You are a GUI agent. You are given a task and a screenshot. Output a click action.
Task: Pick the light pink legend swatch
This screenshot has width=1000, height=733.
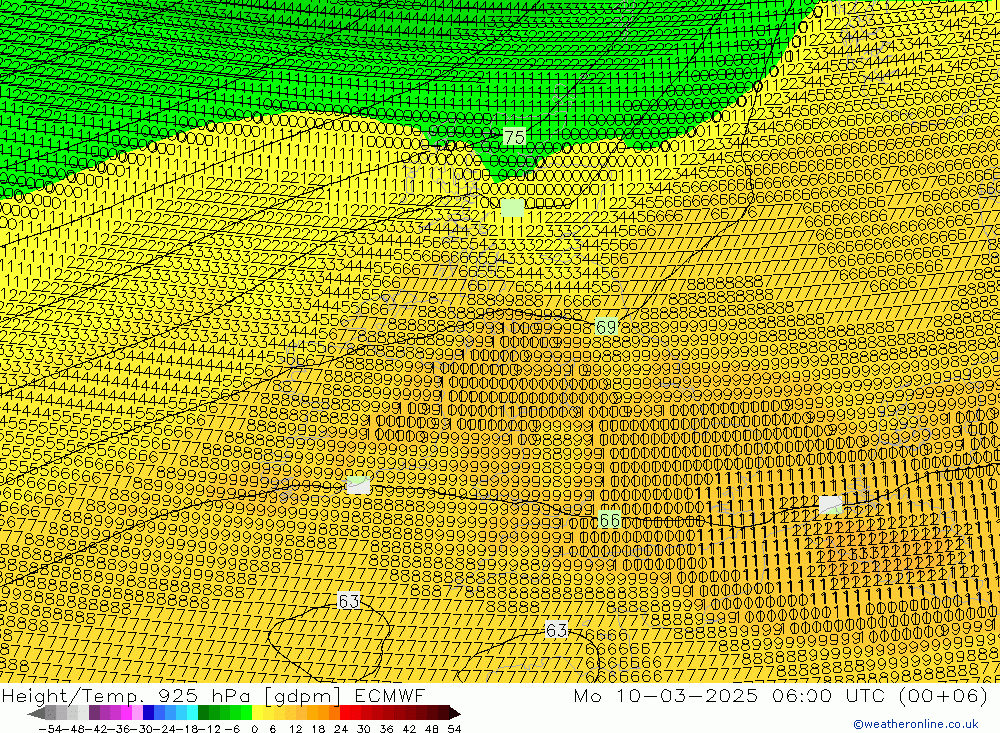point(137,713)
